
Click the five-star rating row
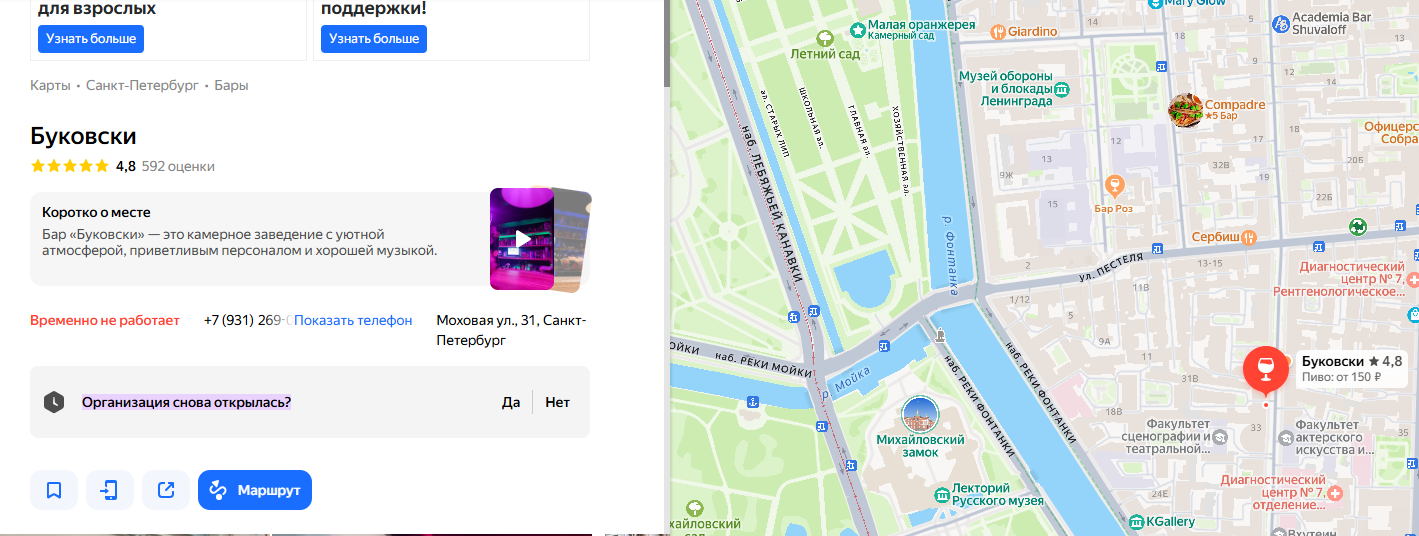70,166
